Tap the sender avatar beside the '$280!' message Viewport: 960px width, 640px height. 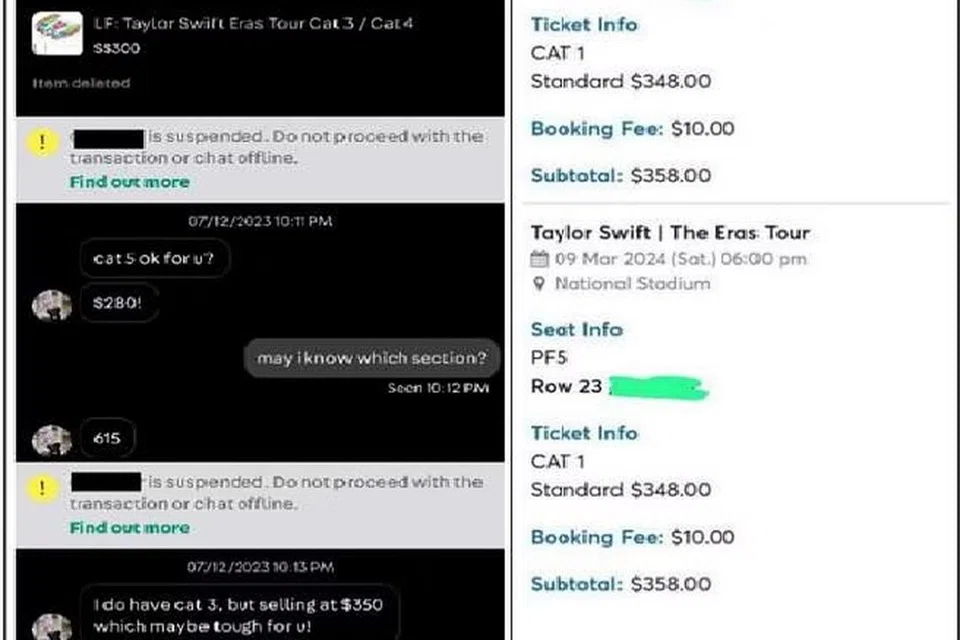(x=51, y=305)
